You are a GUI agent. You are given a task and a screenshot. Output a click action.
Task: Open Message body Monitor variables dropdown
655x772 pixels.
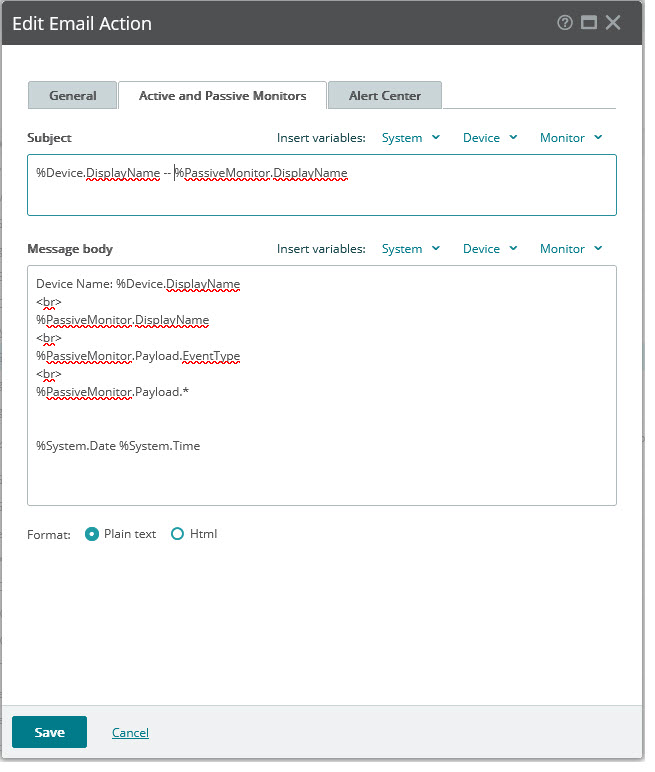click(571, 249)
